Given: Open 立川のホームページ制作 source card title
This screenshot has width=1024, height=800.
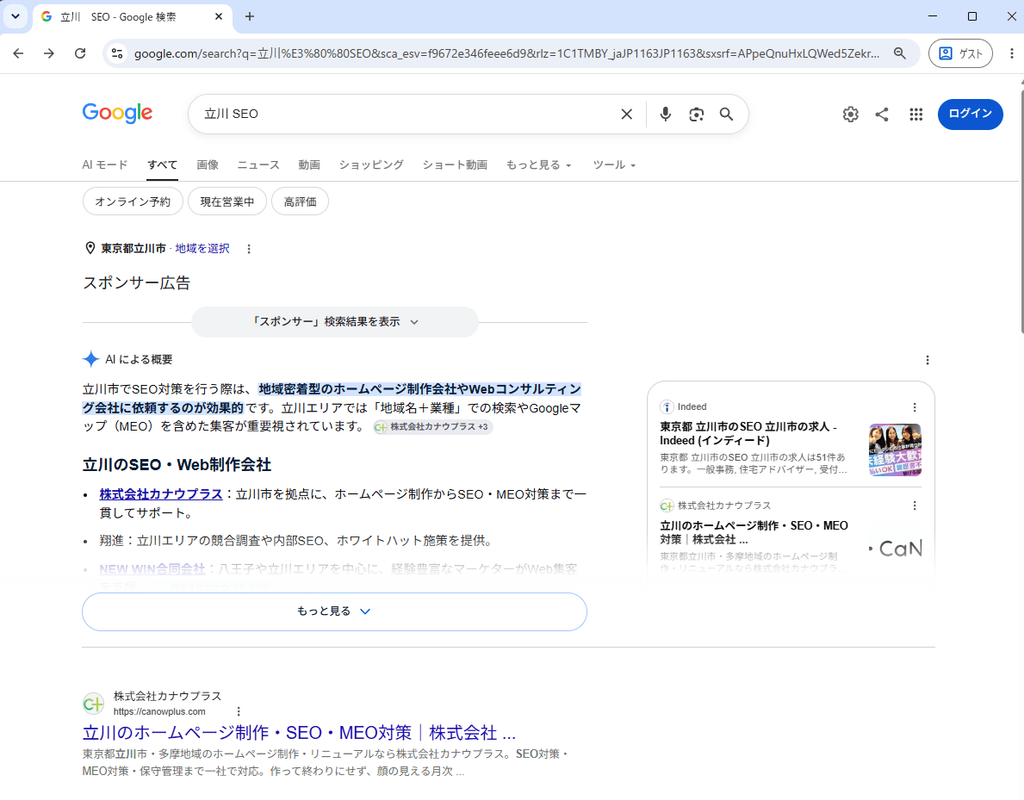Looking at the screenshot, I should pyautogui.click(x=754, y=532).
